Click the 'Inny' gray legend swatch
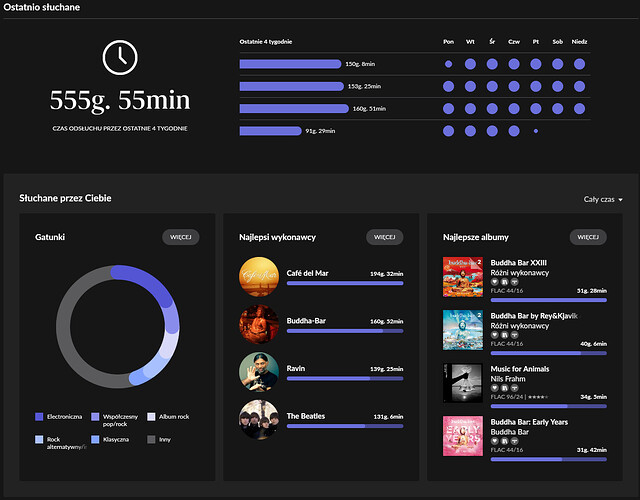This screenshot has width=640, height=500. [x=152, y=439]
